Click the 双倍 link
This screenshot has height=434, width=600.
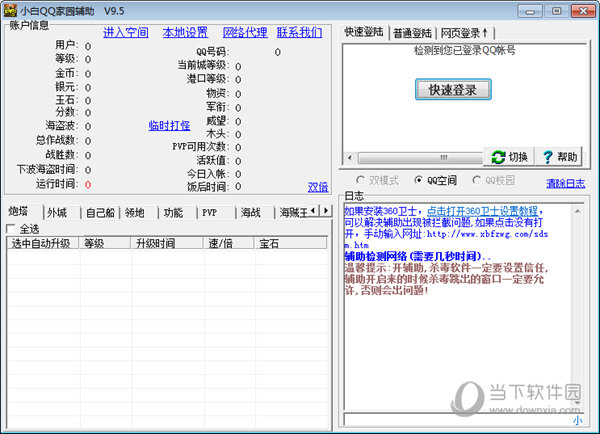click(318, 187)
